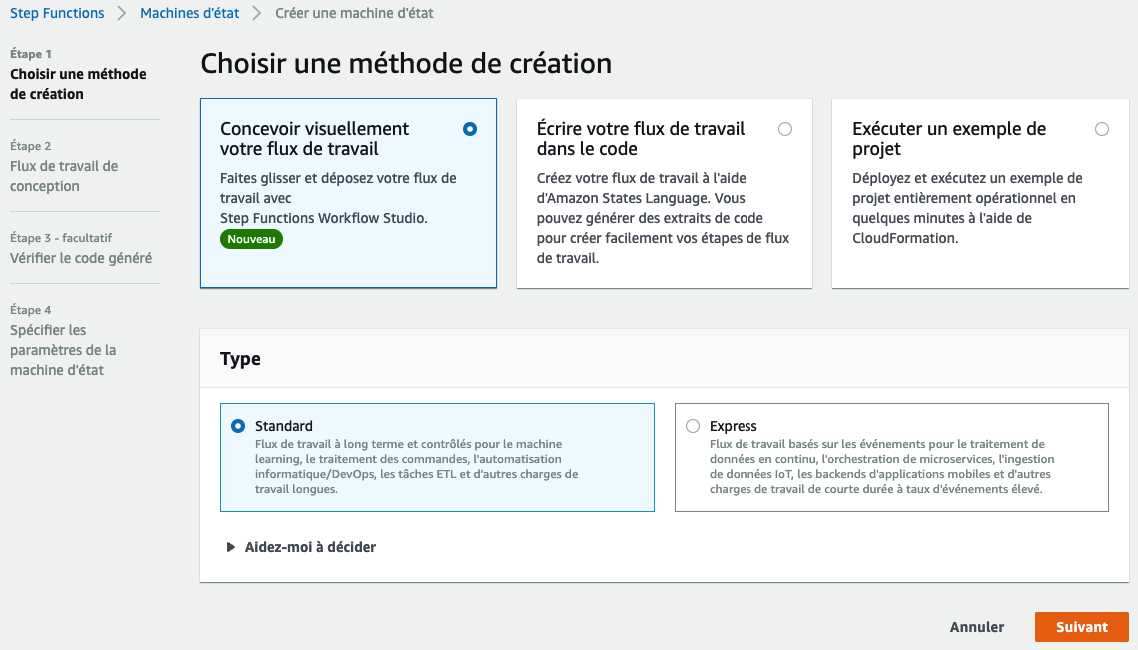Click breadcrumb chevron after Machines d'état
The image size is (1138, 650).
pos(257,13)
